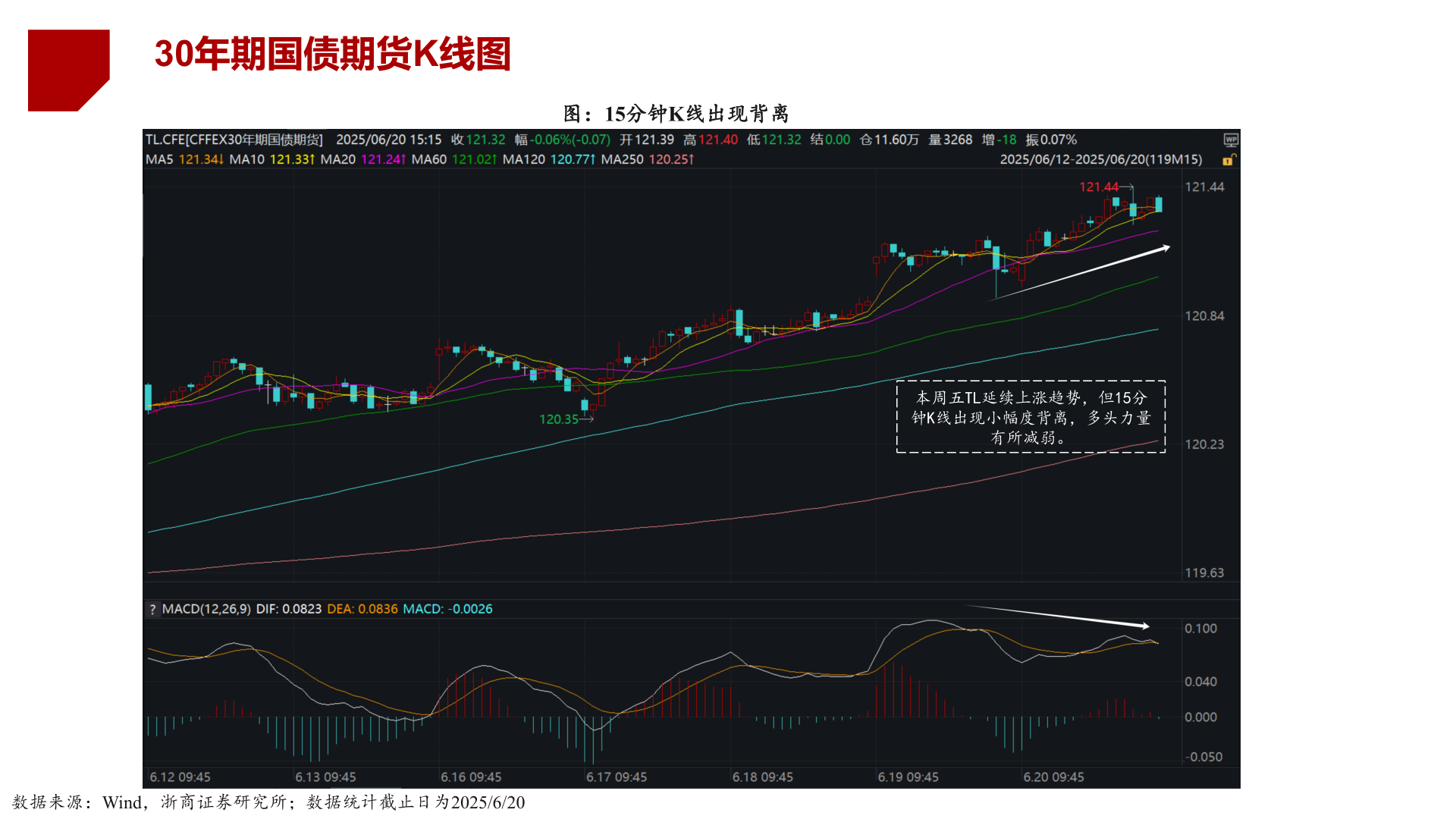Toggle visibility of MA20 line
The height and width of the screenshot is (819, 1456).
[x=337, y=160]
